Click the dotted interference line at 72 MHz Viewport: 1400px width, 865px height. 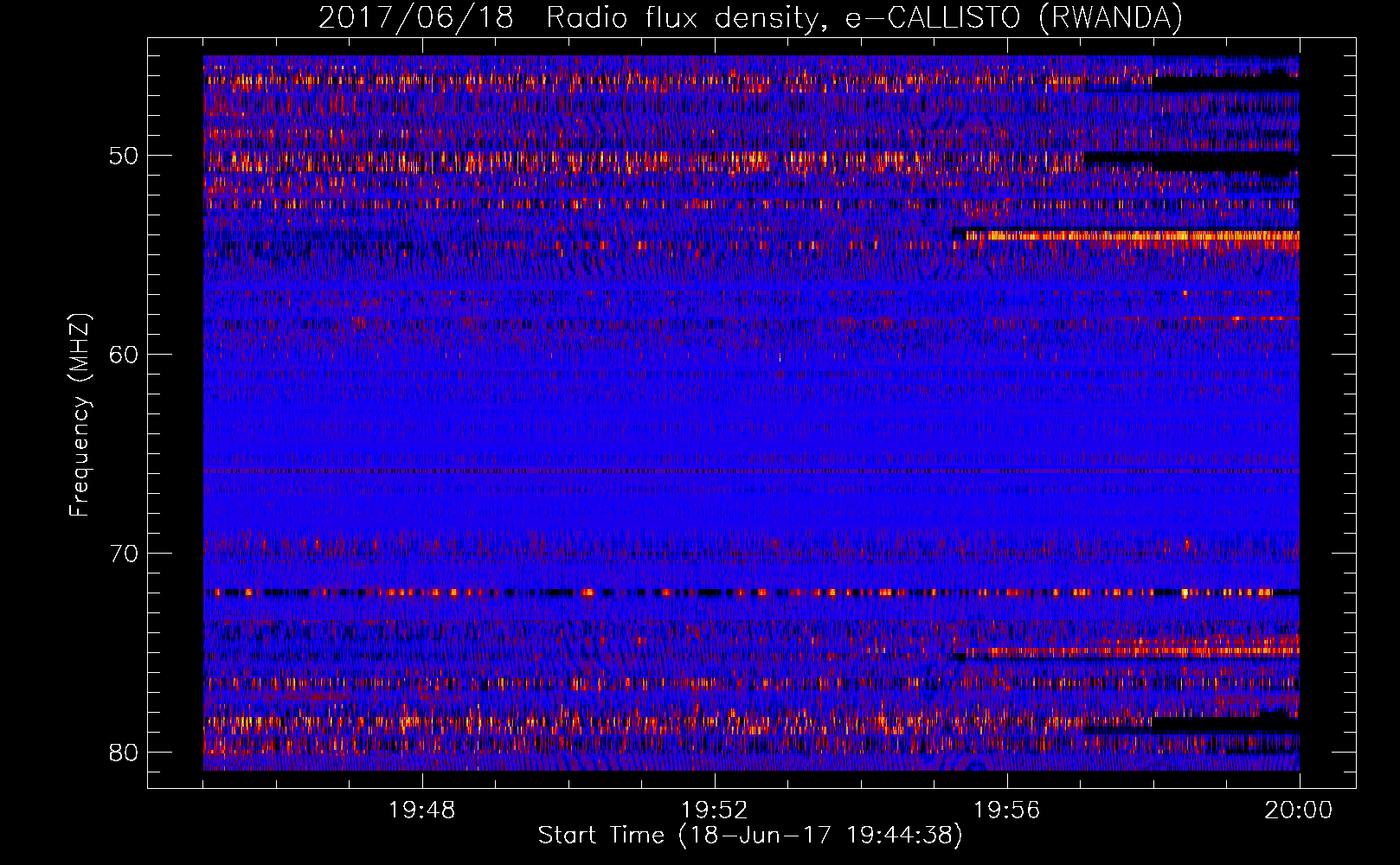tap(751, 593)
